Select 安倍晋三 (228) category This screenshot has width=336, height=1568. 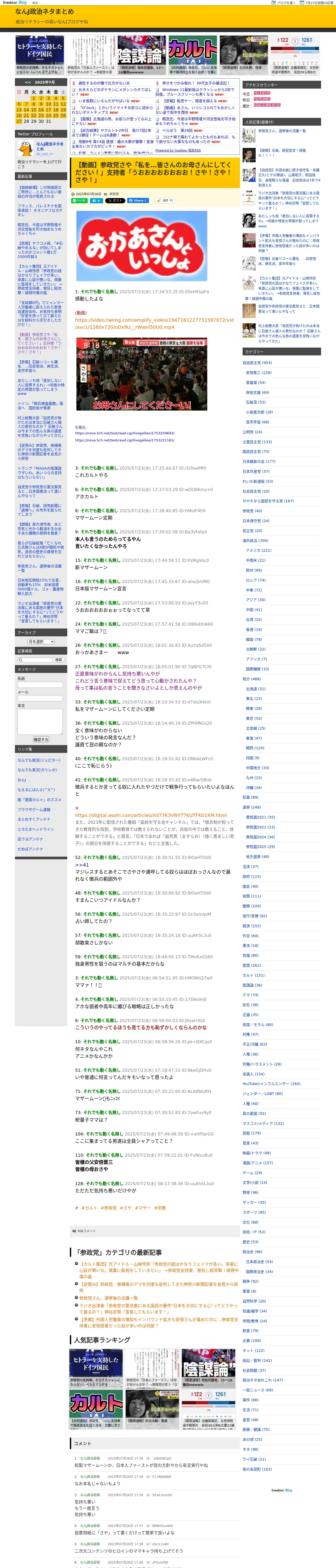(259, 372)
